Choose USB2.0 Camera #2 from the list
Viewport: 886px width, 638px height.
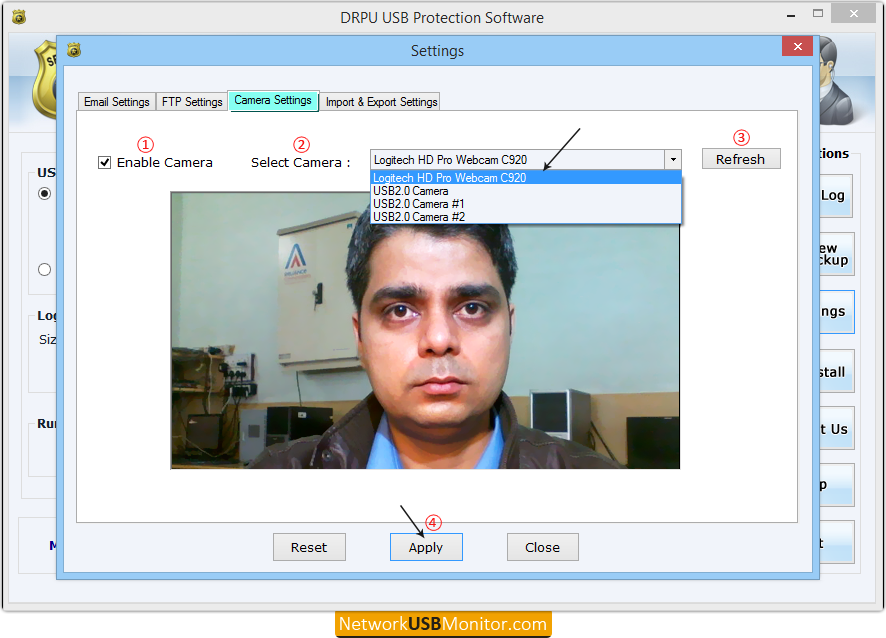[525, 217]
